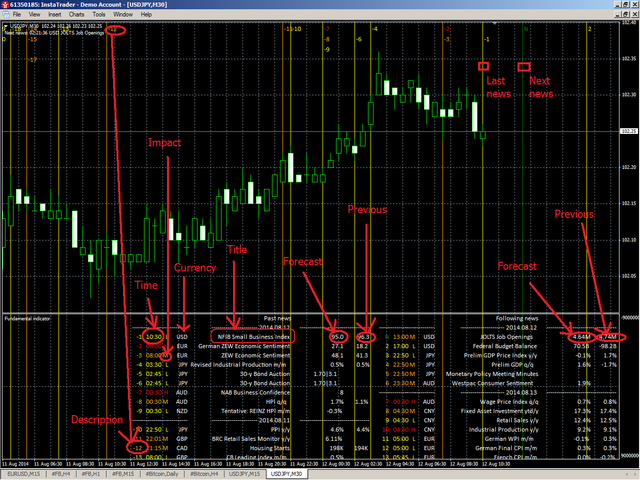Click 'Revised Industrial Production m/m' row
The height and width of the screenshot is (480, 640).
[x=238, y=364]
